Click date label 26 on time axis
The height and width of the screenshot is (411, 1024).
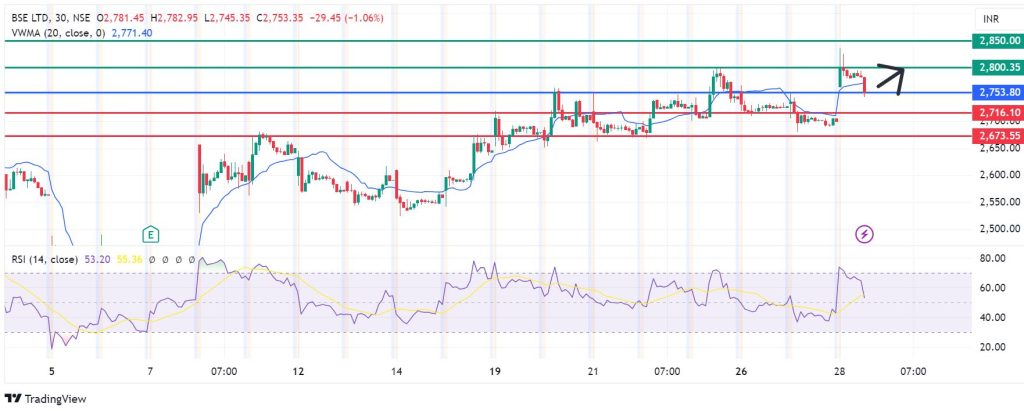click(740, 371)
